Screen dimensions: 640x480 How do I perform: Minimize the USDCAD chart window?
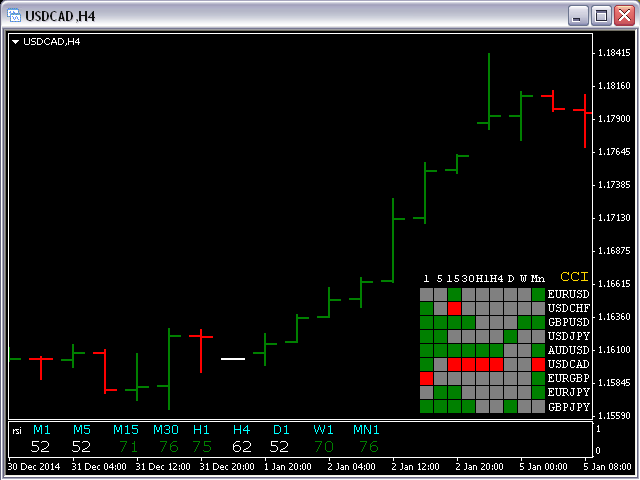click(578, 16)
